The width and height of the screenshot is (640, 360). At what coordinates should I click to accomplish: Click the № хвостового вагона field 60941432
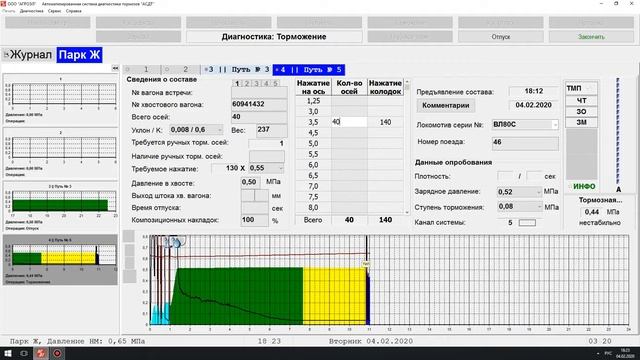(x=259, y=104)
